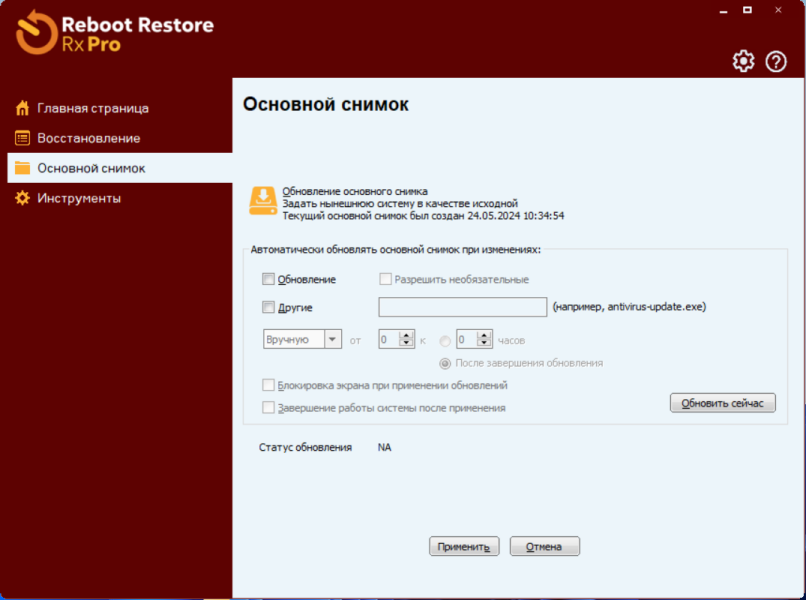Close the Reboot Restore window
This screenshot has height=600, width=806.
point(778,10)
